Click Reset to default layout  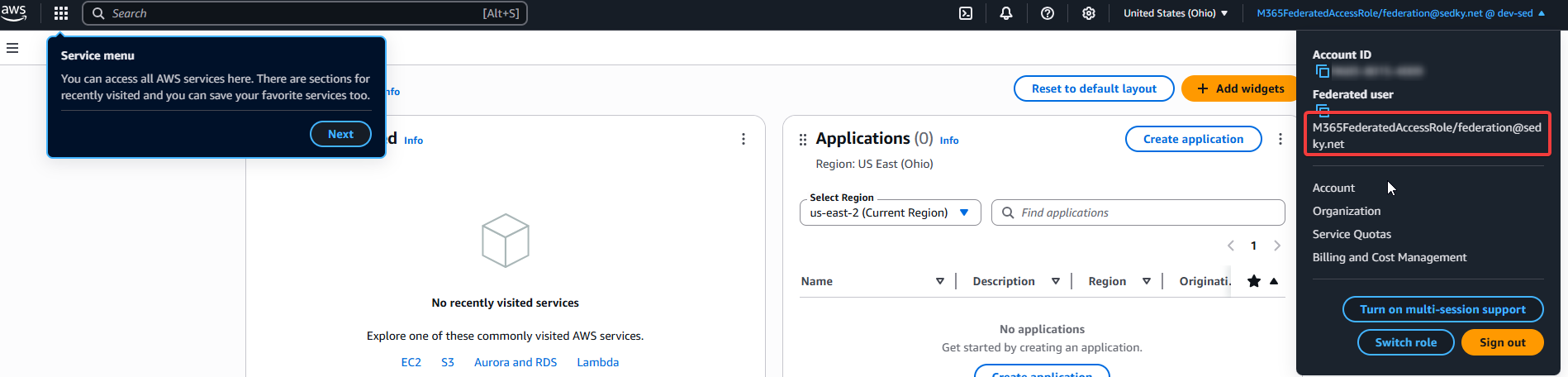pyautogui.click(x=1094, y=88)
